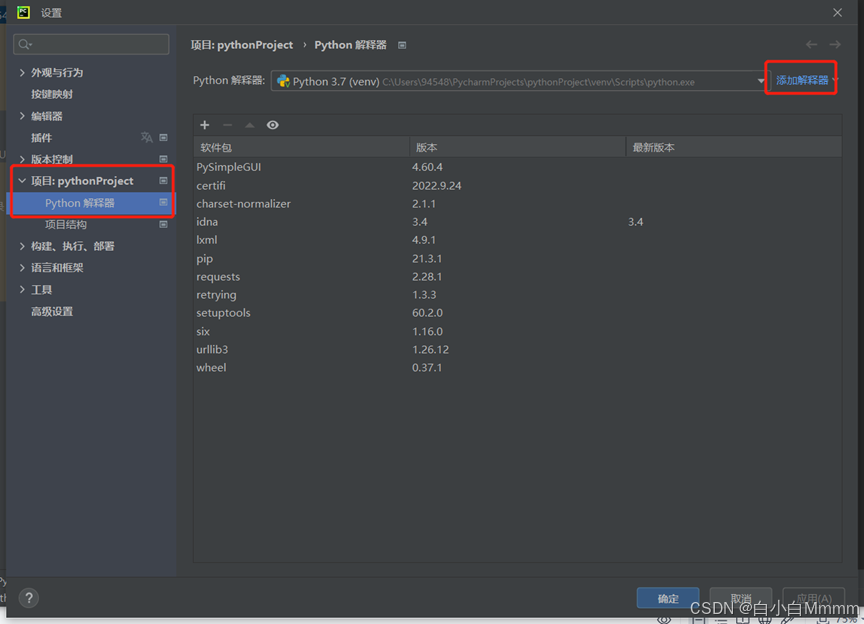The height and width of the screenshot is (624, 864).
Task: Click the project-level icon beside 插件
Action: [x=164, y=137]
